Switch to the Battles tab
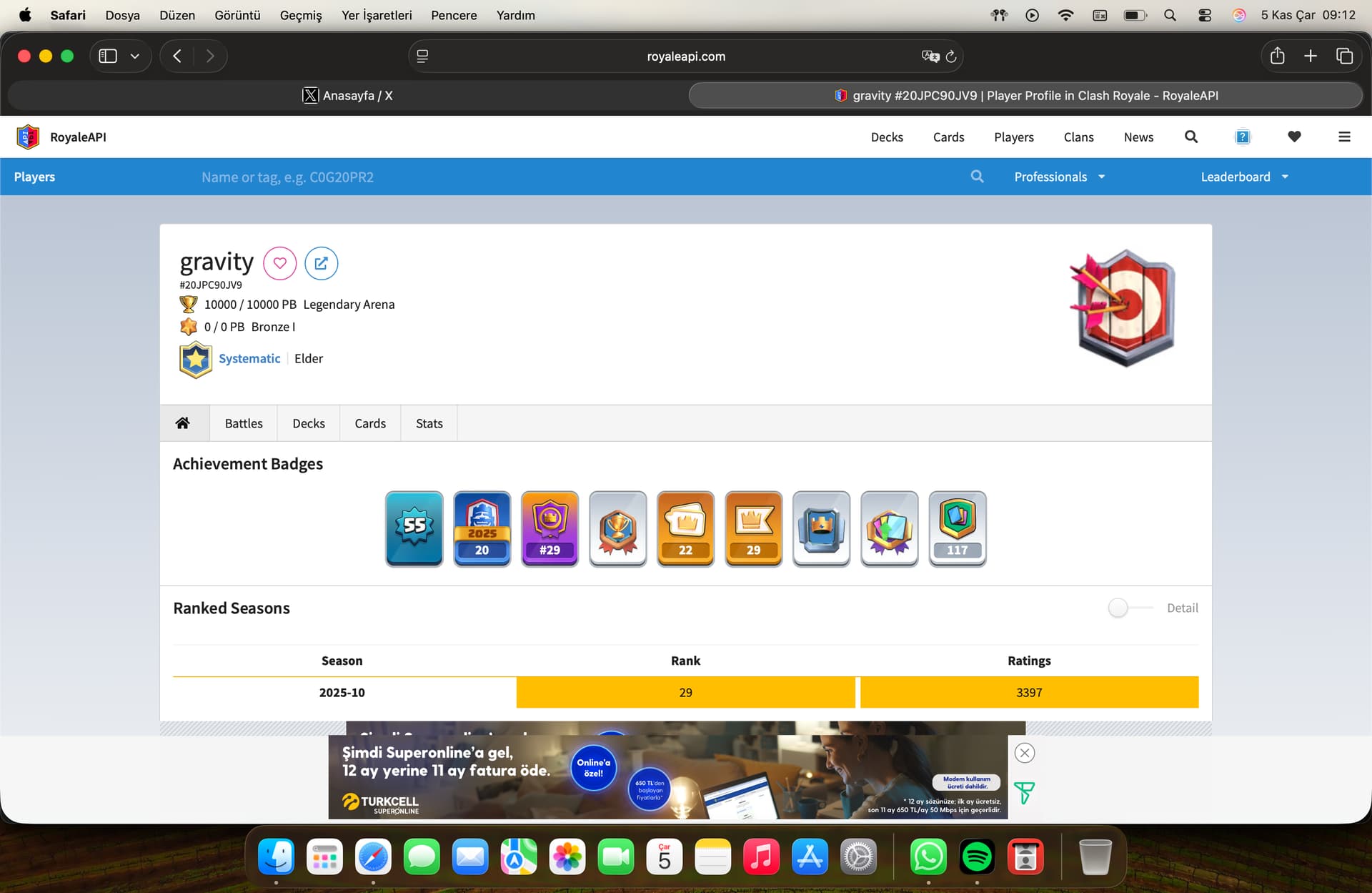The height and width of the screenshot is (893, 1372). [x=244, y=423]
